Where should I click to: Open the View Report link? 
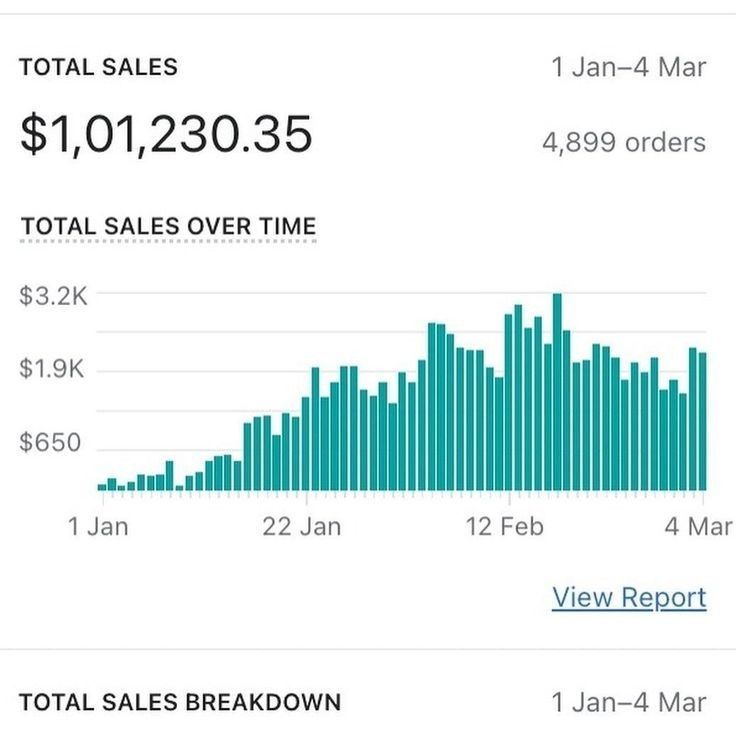click(x=629, y=597)
